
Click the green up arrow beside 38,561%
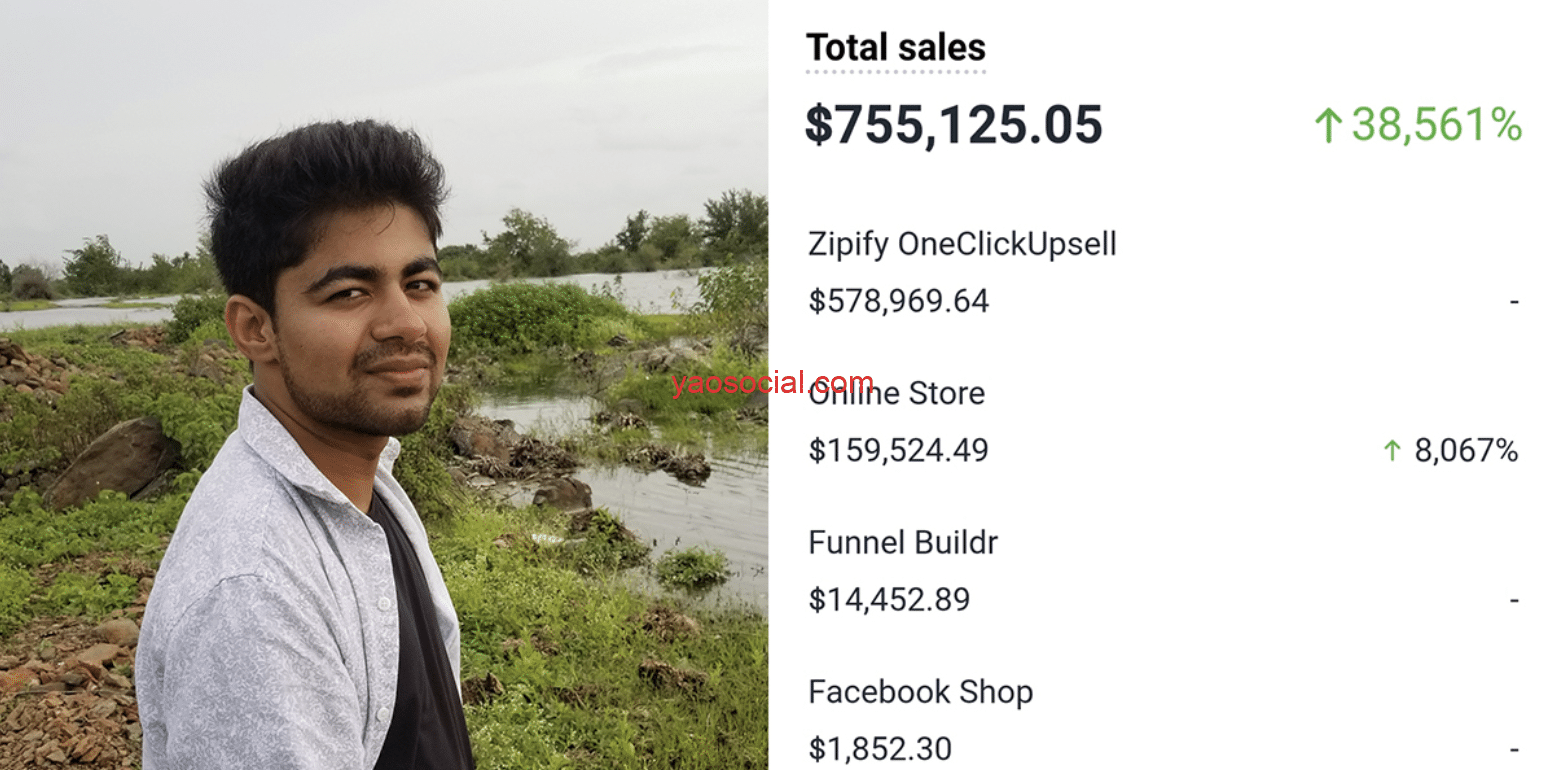pyautogui.click(x=1327, y=126)
